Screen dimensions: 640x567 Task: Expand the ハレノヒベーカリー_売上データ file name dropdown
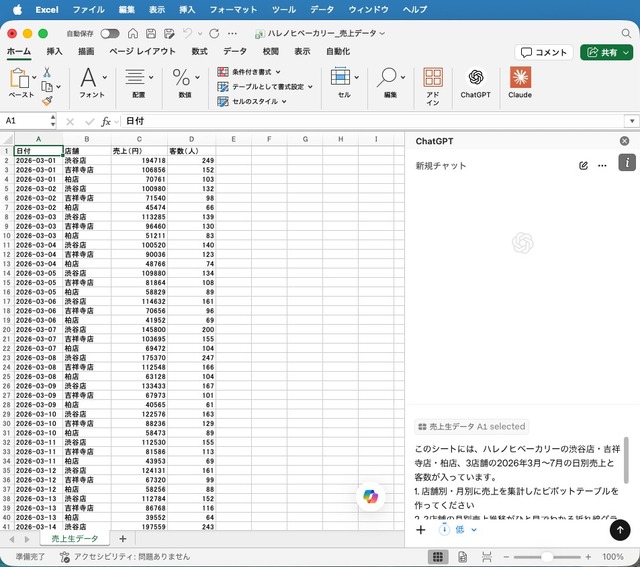click(382, 33)
